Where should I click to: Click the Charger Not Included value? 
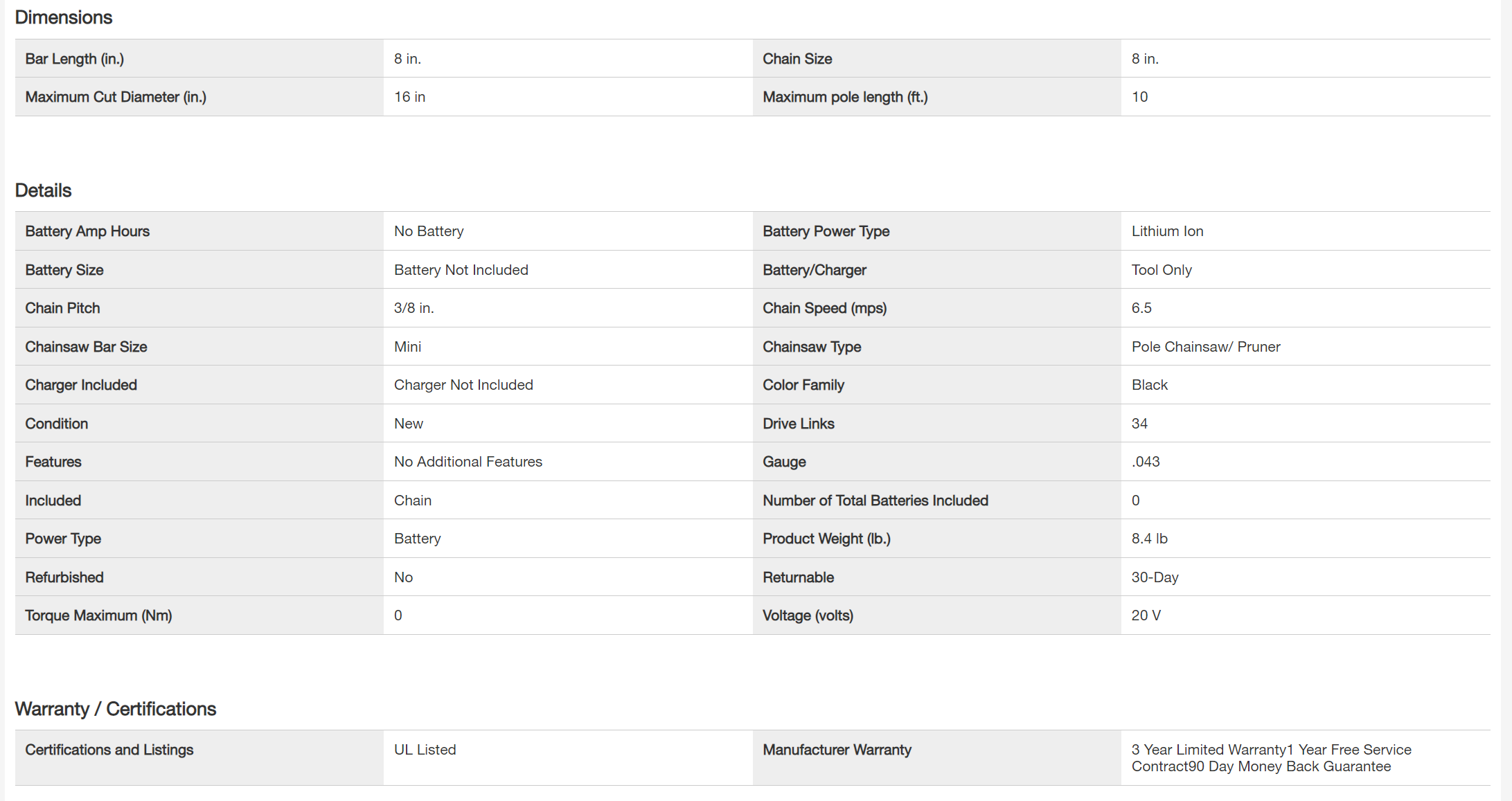click(x=463, y=385)
